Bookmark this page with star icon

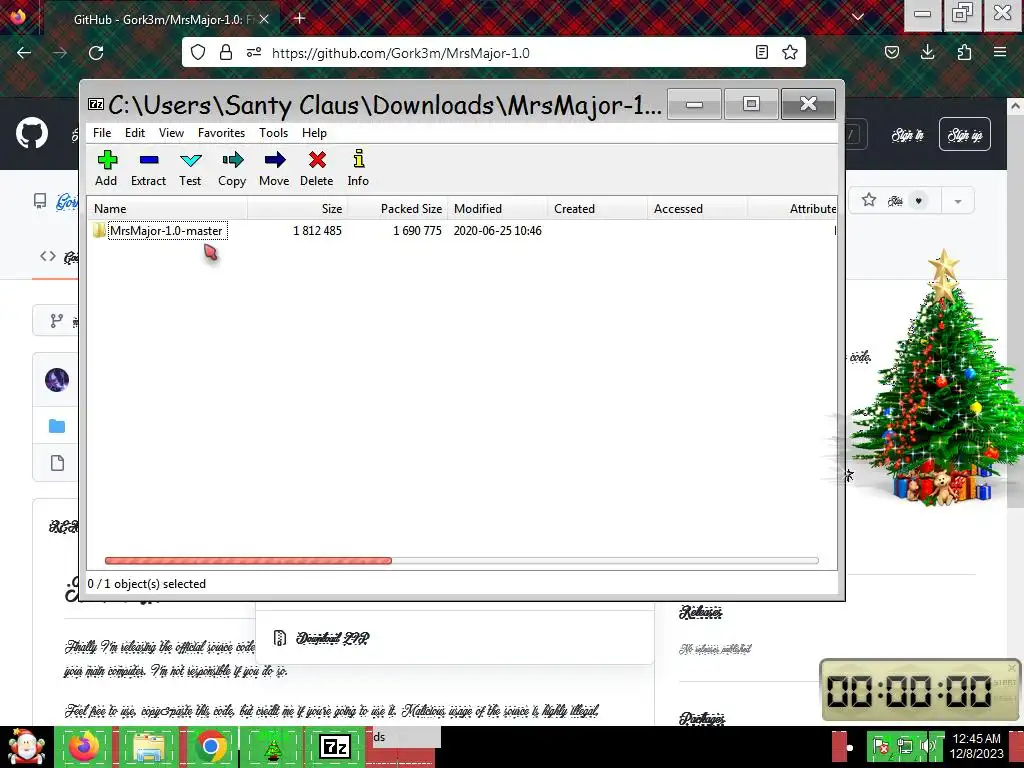click(x=790, y=52)
